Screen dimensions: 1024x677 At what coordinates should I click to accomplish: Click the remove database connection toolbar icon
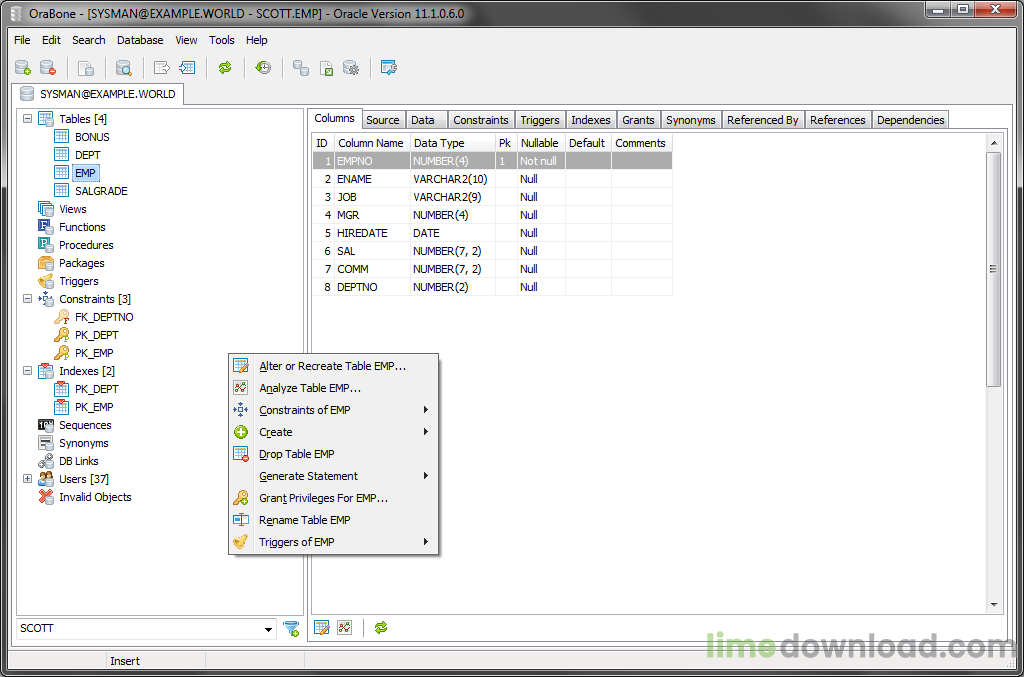47,68
